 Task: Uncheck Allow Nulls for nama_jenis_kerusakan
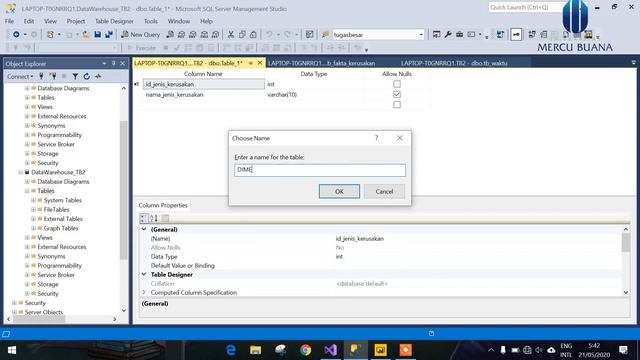pos(397,94)
